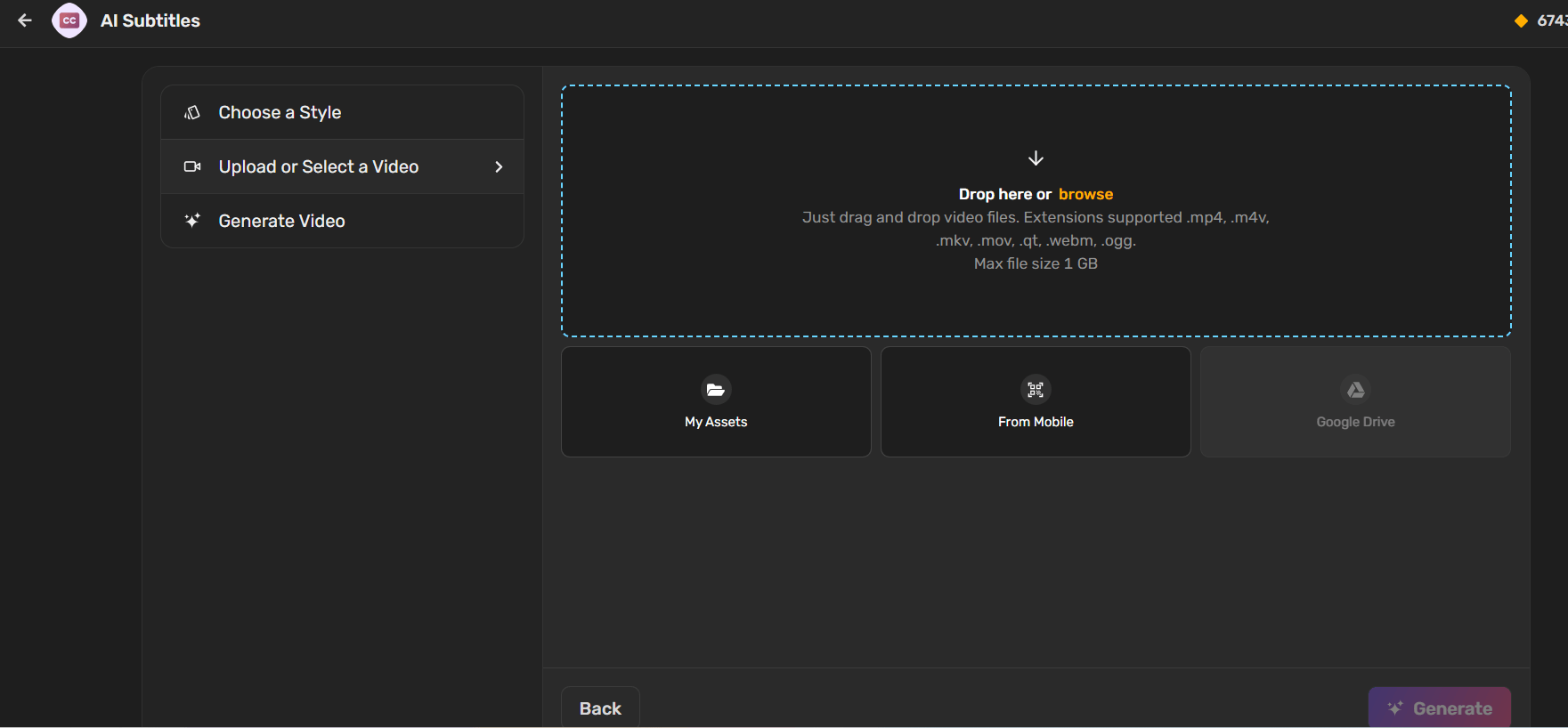Click the browse link to pick a file
The height and width of the screenshot is (728, 1568).
pyautogui.click(x=1085, y=194)
